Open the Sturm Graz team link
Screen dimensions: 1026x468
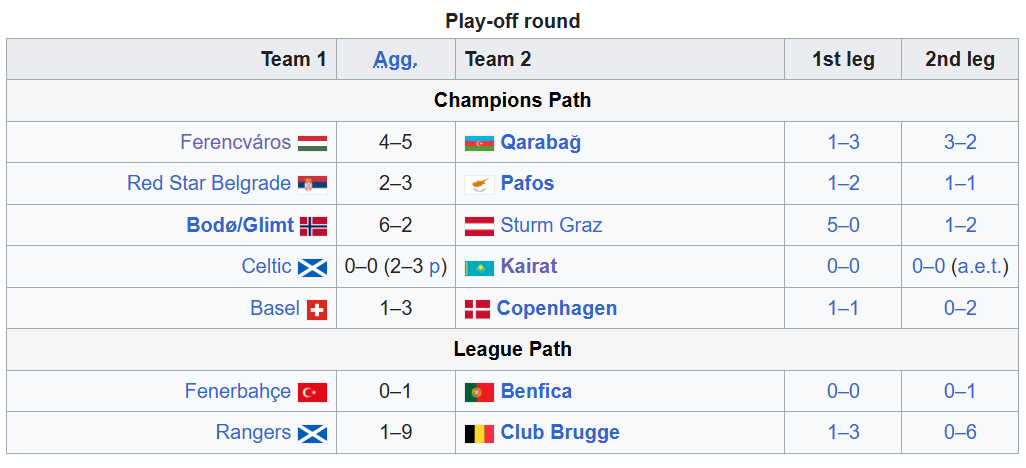[551, 225]
